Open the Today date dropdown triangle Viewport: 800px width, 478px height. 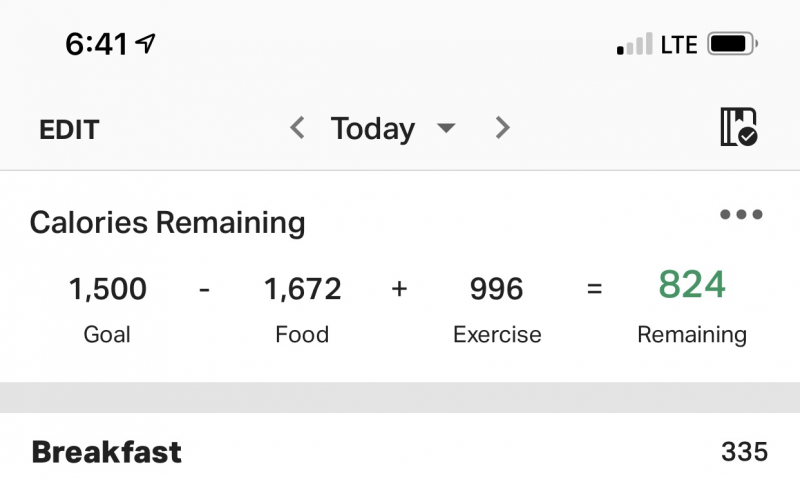(446, 128)
